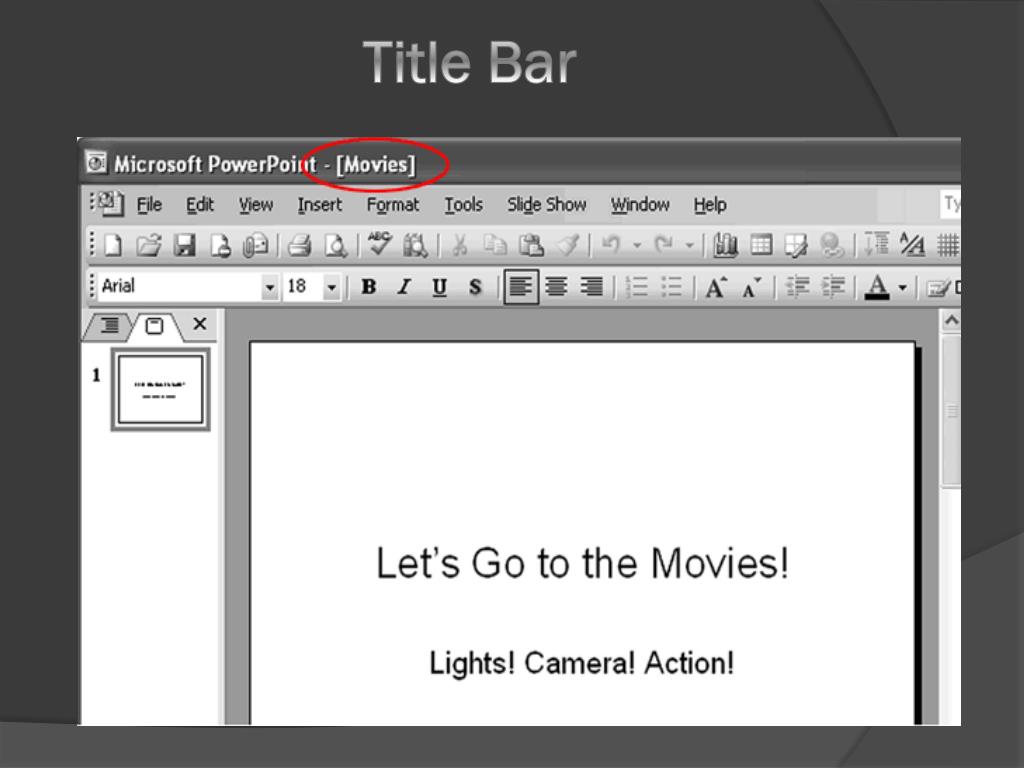This screenshot has width=1024, height=768.
Task: Click the PowerPoint document icon beside File menu
Action: 111,204
